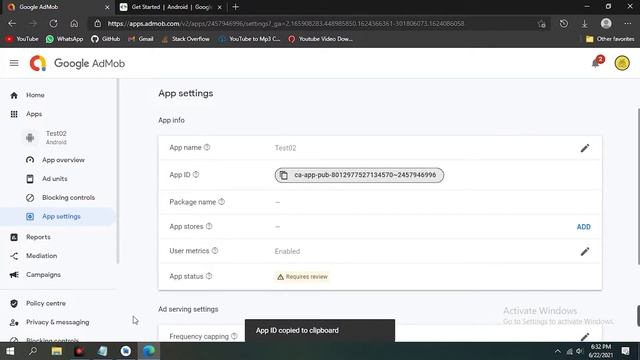Open browser history icon

pos(564,24)
